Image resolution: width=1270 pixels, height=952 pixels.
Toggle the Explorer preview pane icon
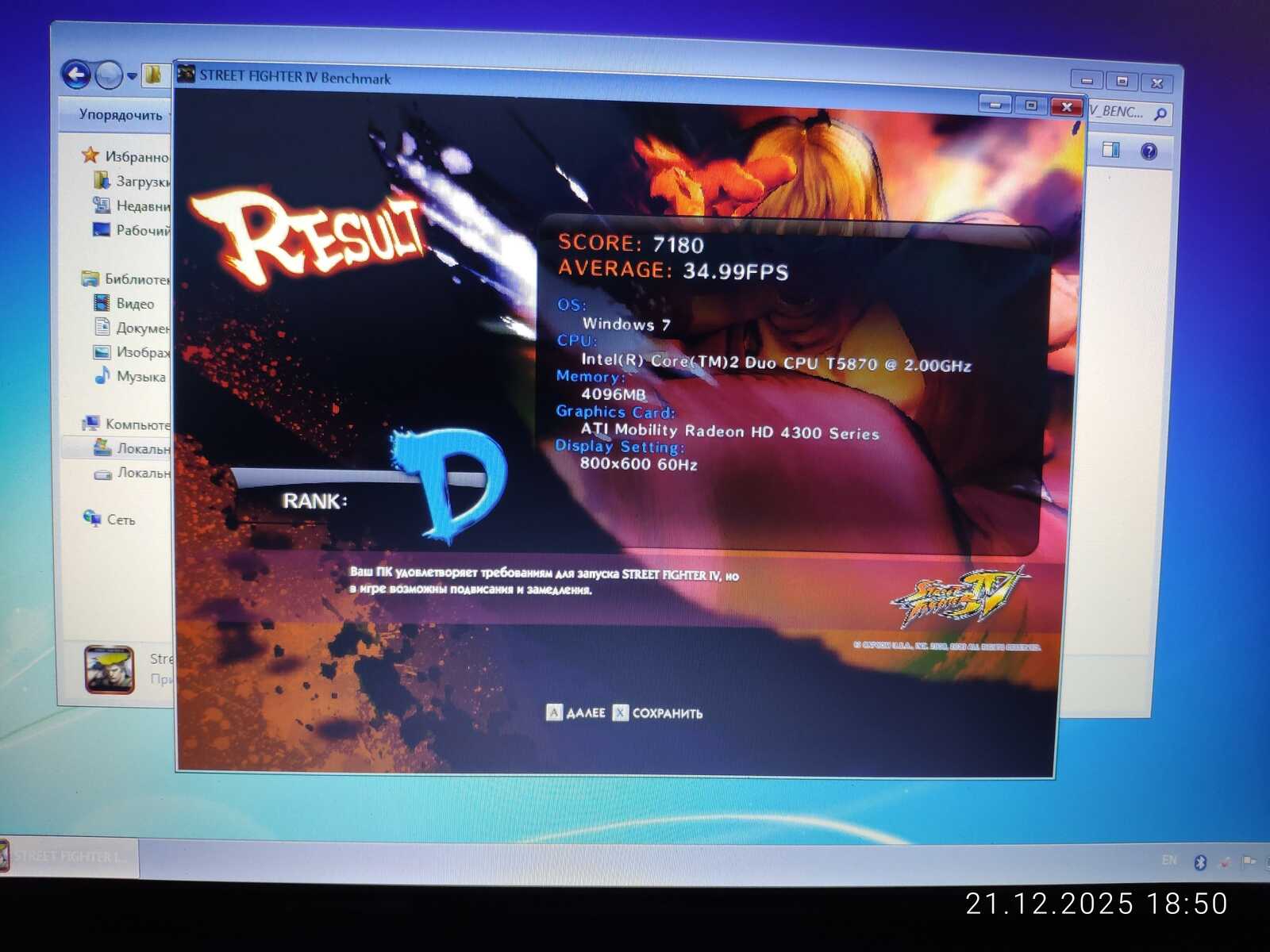click(1110, 149)
